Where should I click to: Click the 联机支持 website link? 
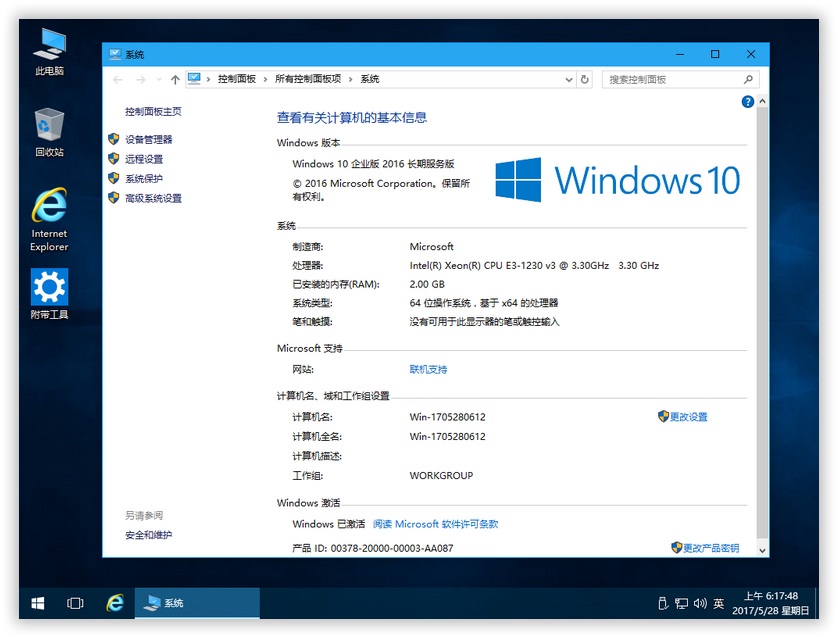(x=428, y=369)
